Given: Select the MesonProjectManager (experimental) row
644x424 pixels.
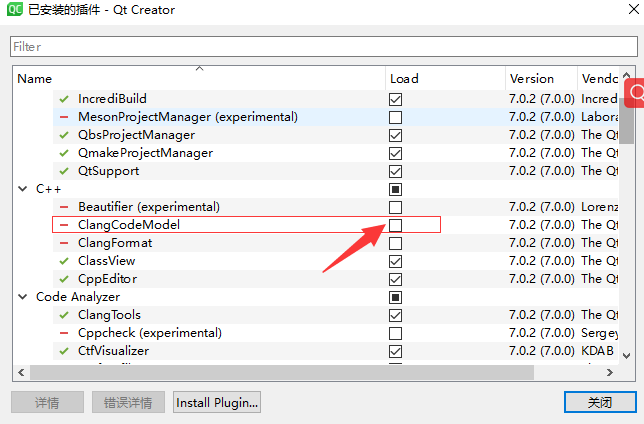Looking at the screenshot, I should click(x=336, y=117).
